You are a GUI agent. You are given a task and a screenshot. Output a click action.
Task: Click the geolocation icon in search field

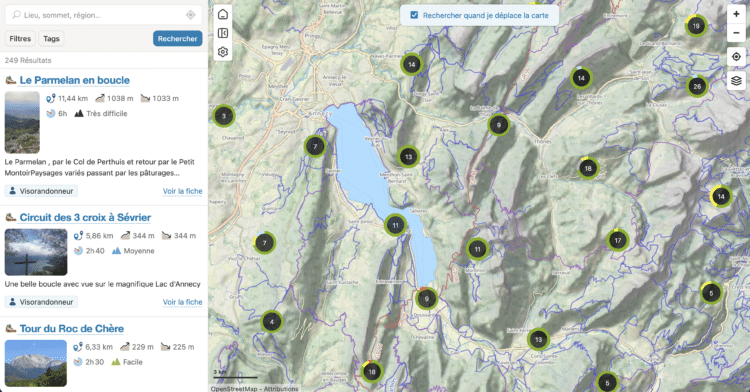pyautogui.click(x=190, y=15)
